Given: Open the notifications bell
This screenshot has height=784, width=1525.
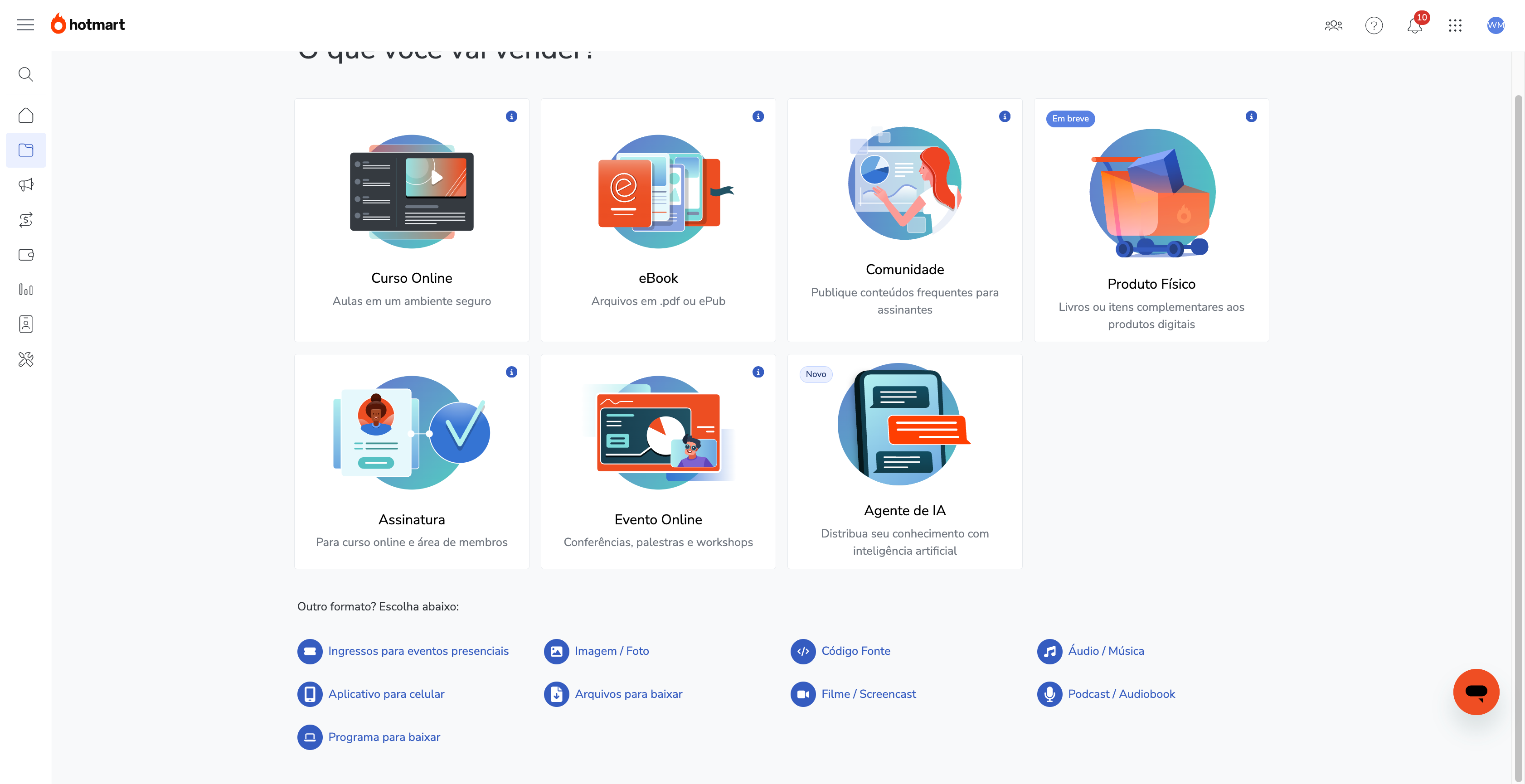Looking at the screenshot, I should click(x=1415, y=25).
